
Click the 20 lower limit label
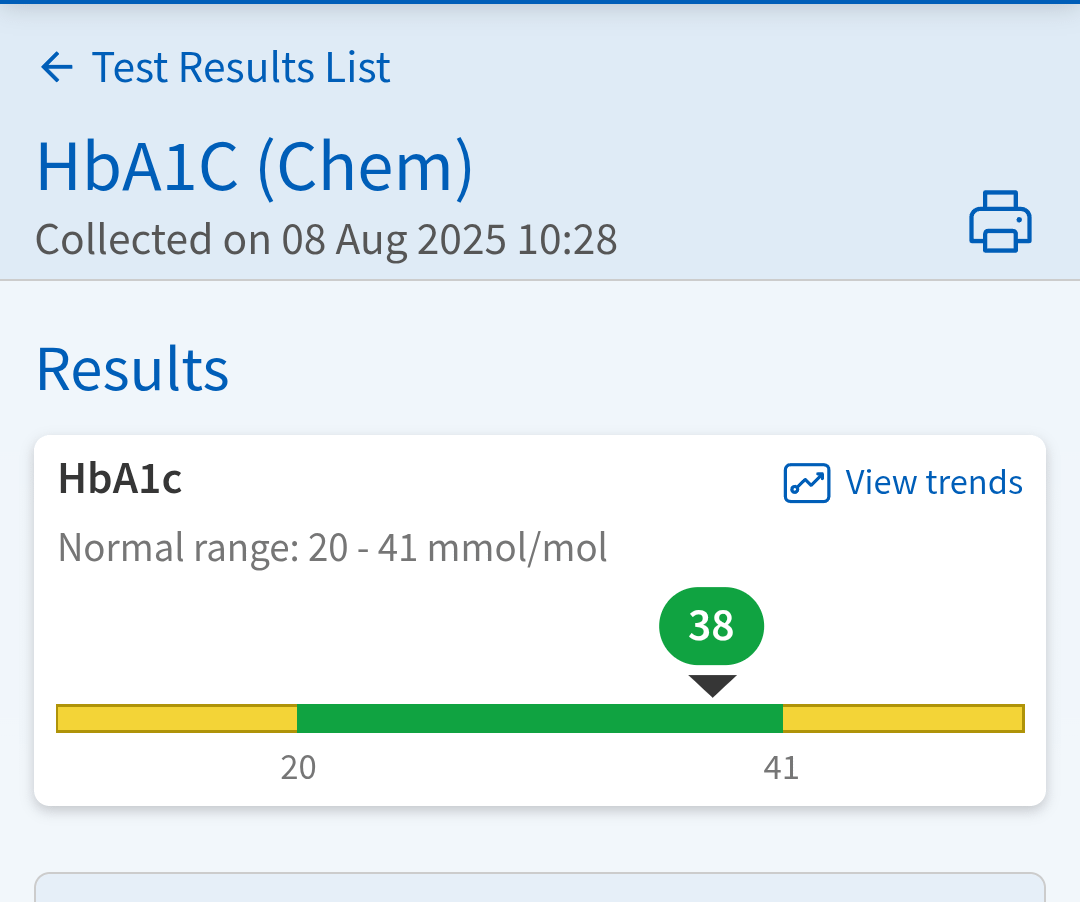pos(298,768)
